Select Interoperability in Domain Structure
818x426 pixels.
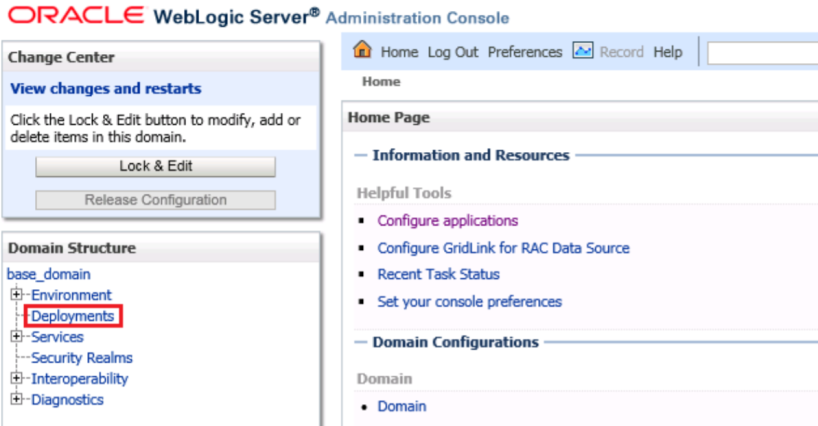[x=80, y=379]
